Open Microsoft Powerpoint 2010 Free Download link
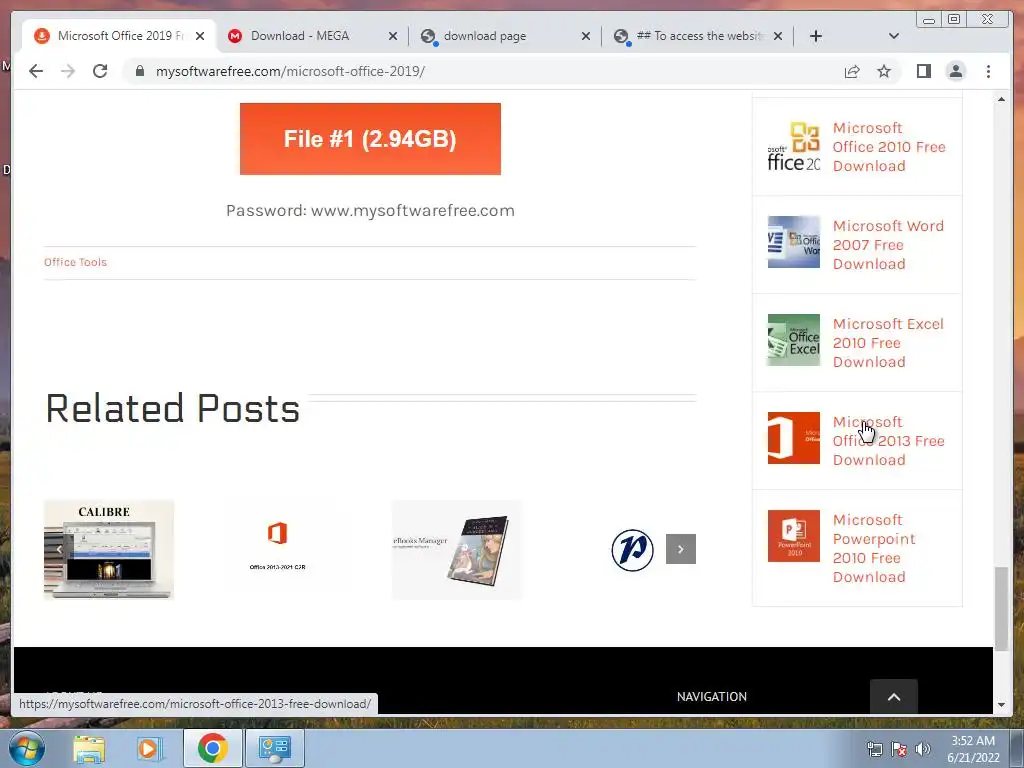Screen dimensions: 1024x768 874,548
